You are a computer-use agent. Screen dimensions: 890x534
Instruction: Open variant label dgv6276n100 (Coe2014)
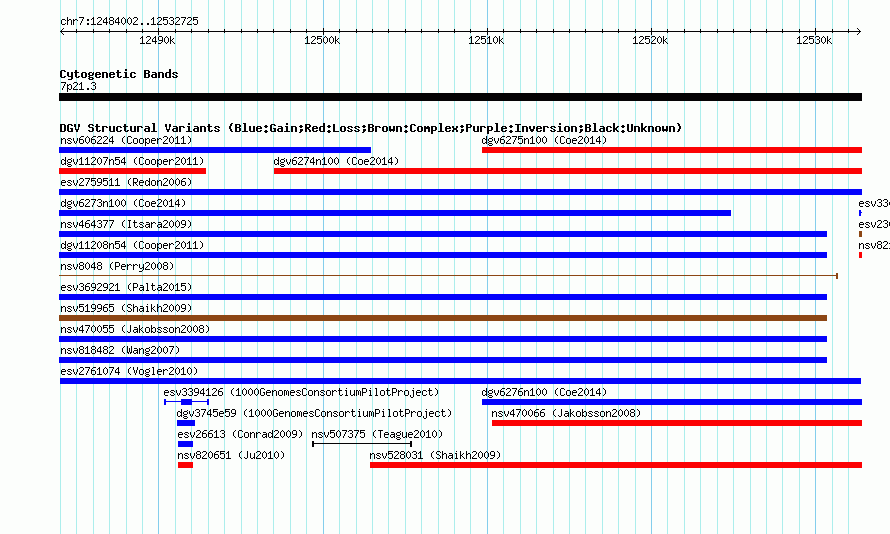[544, 392]
